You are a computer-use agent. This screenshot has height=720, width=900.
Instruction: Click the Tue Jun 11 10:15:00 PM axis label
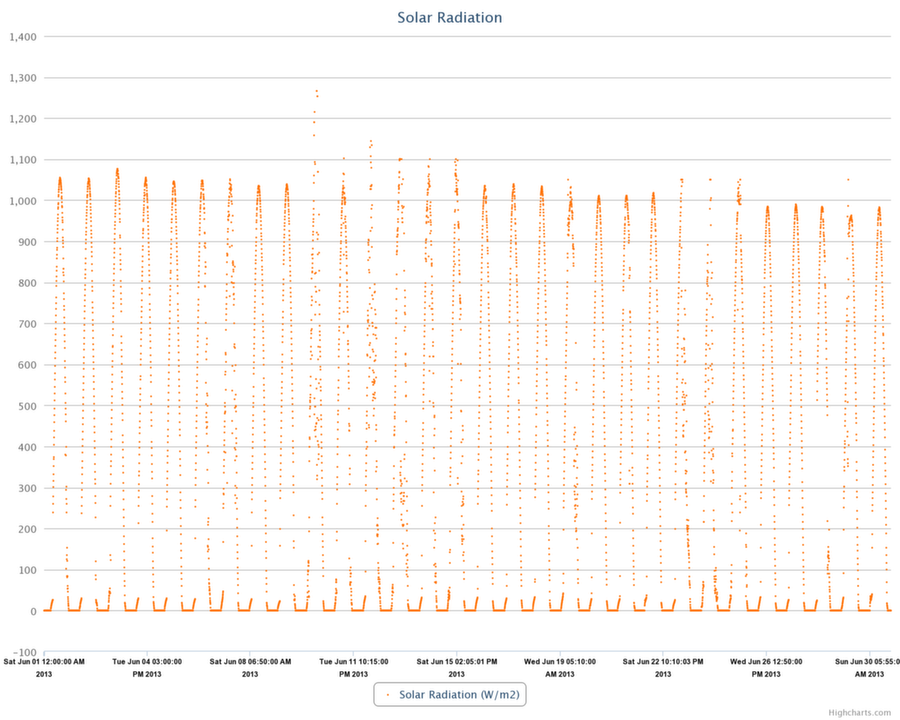click(x=354, y=668)
